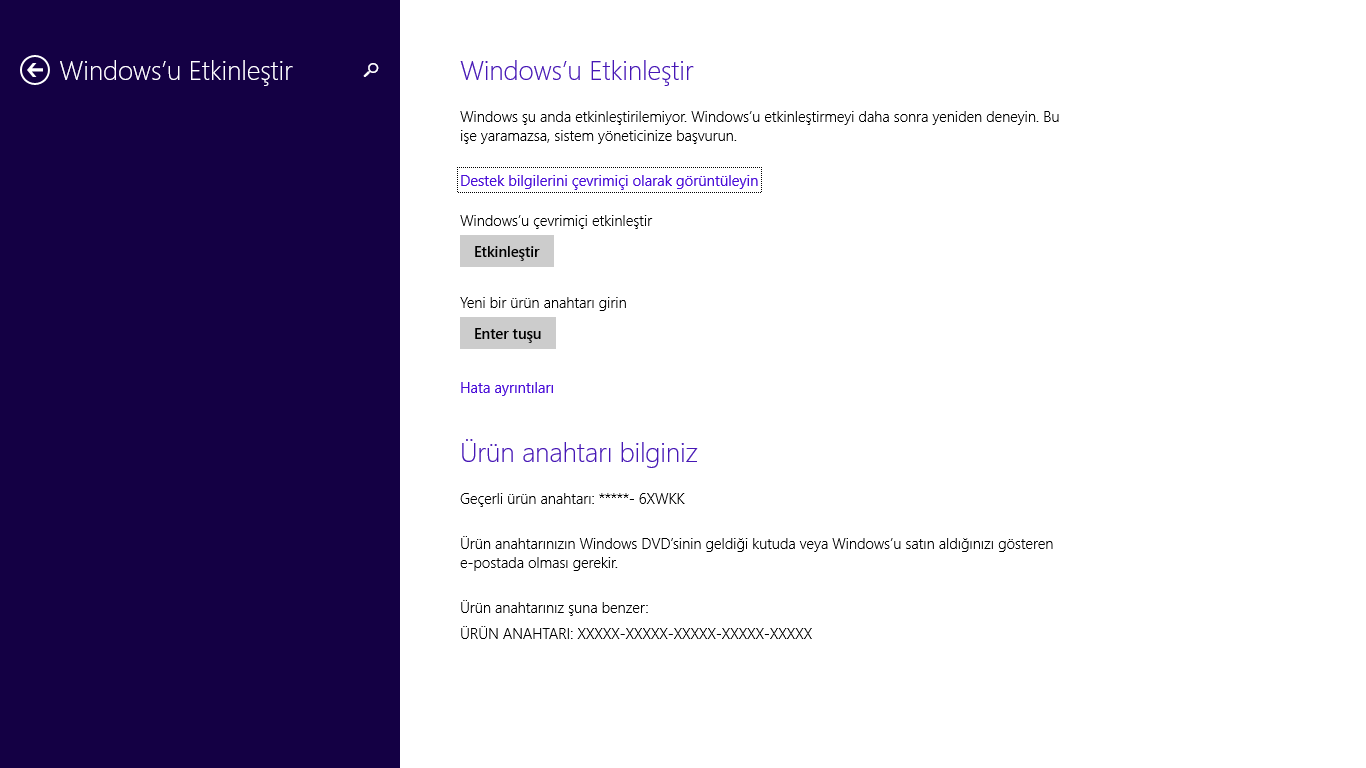
Task: Click the Etkinleştir button
Action: point(507,251)
